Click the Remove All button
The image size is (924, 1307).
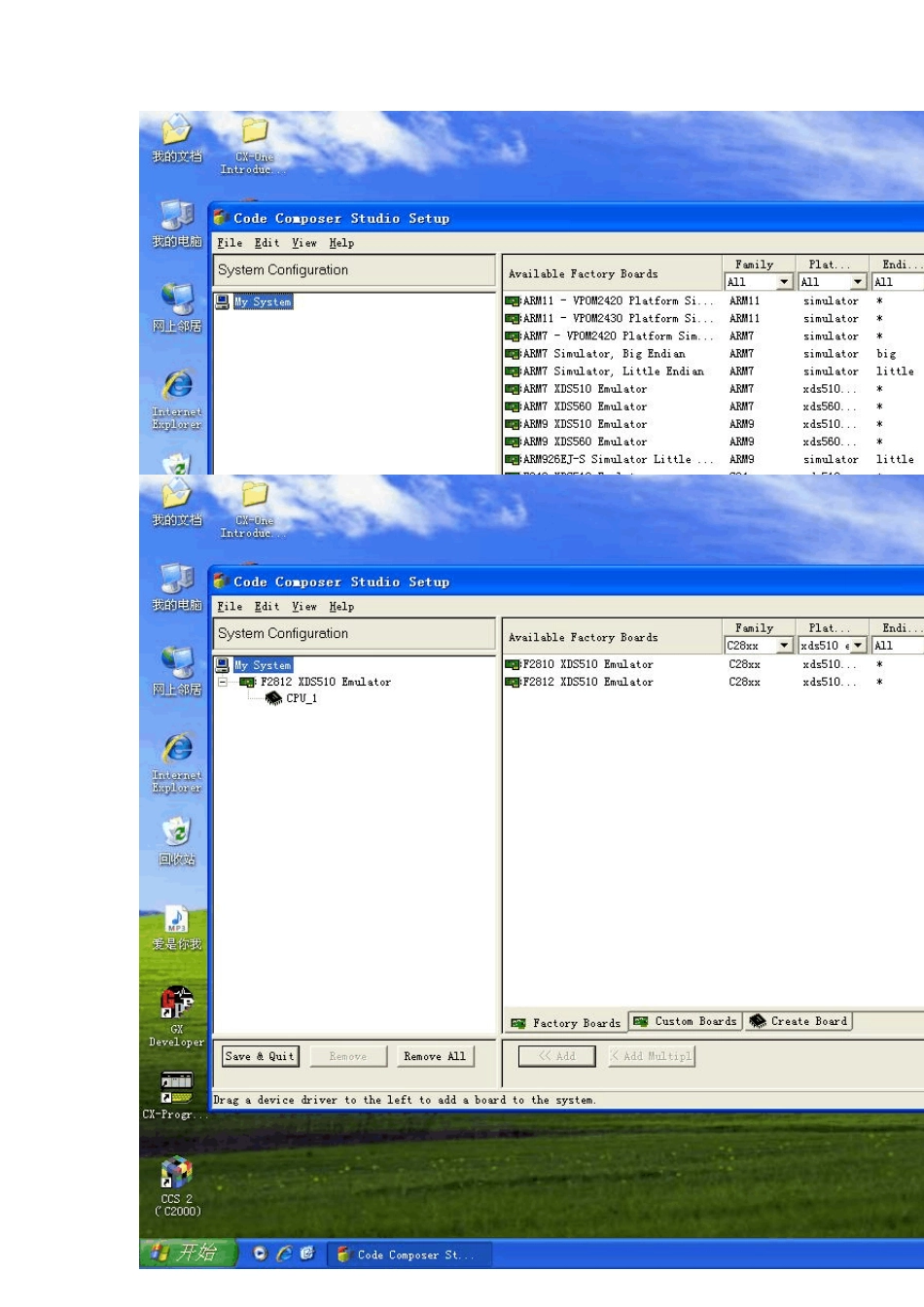click(435, 1056)
